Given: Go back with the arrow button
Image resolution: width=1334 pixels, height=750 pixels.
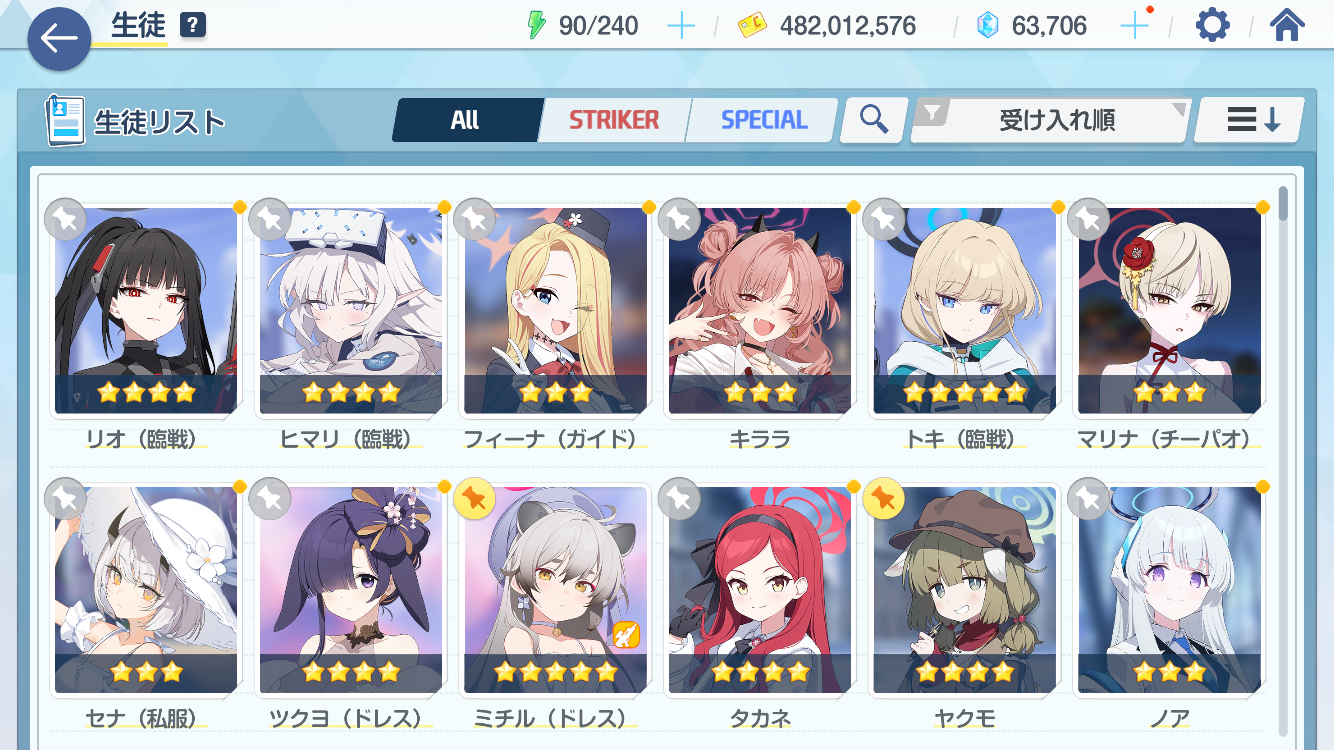Looking at the screenshot, I should tap(59, 38).
